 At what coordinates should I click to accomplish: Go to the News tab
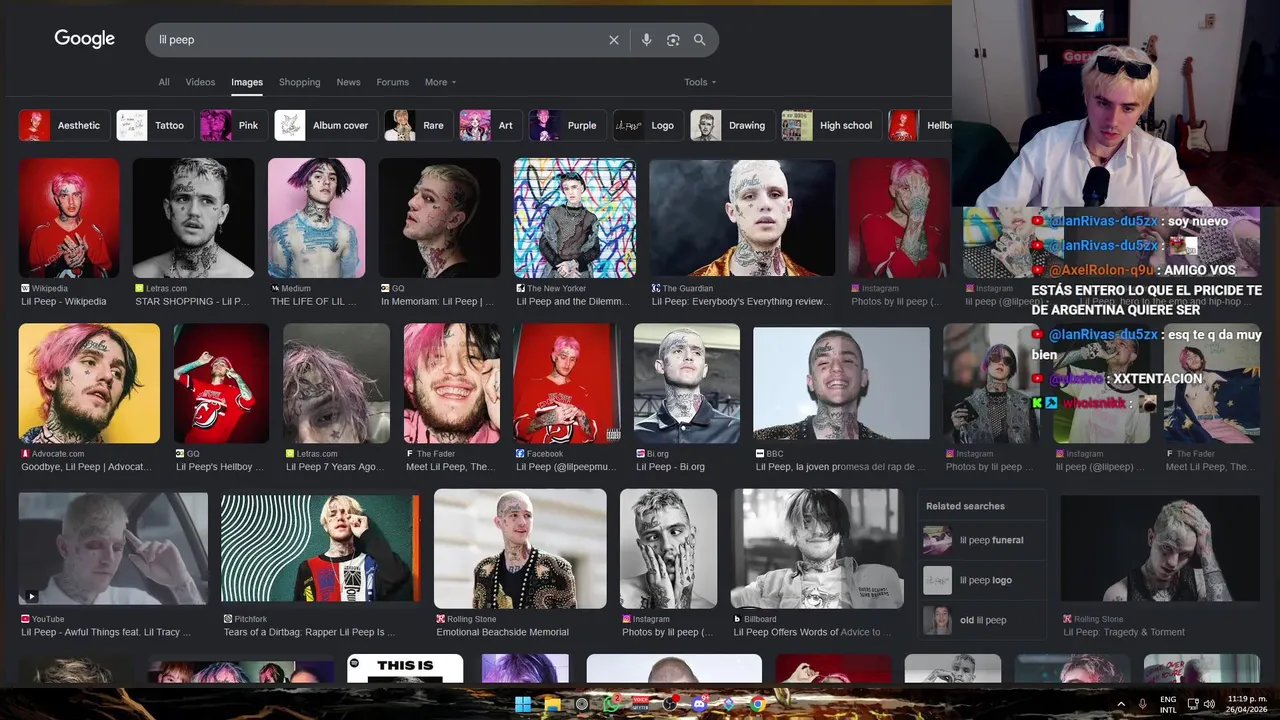(x=348, y=82)
